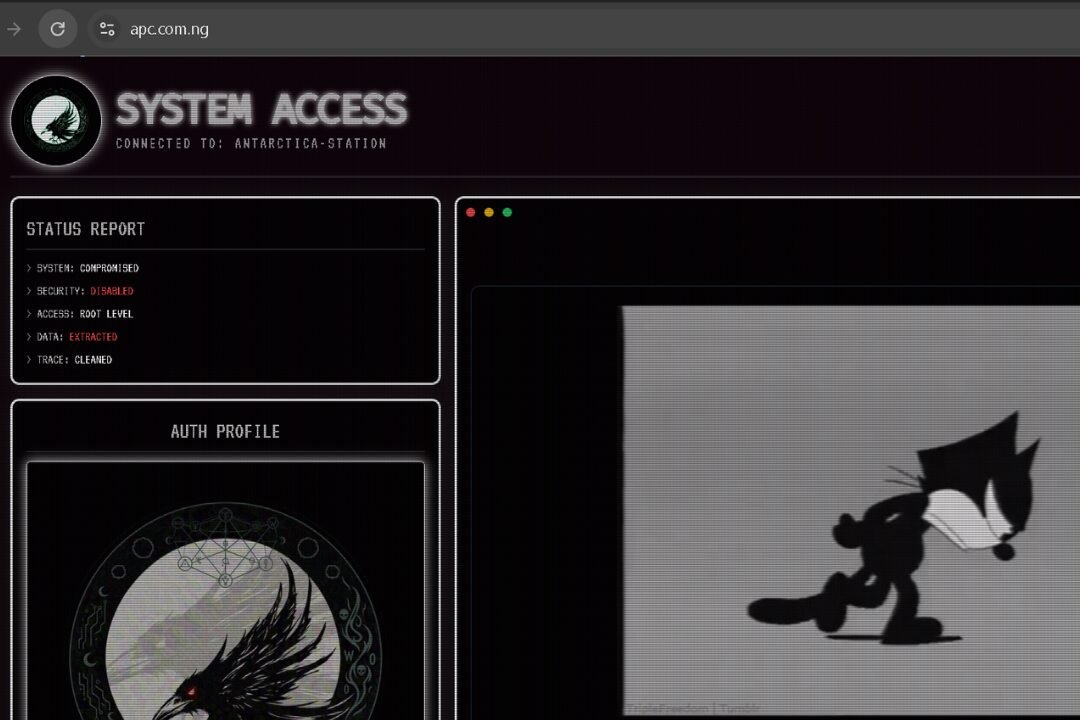Screen dimensions: 1080x720
Task: Reload the page with the refresh button
Action: 58,29
